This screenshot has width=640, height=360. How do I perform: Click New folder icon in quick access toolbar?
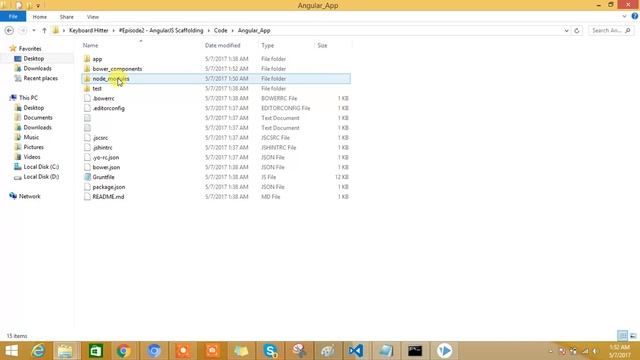click(29, 5)
